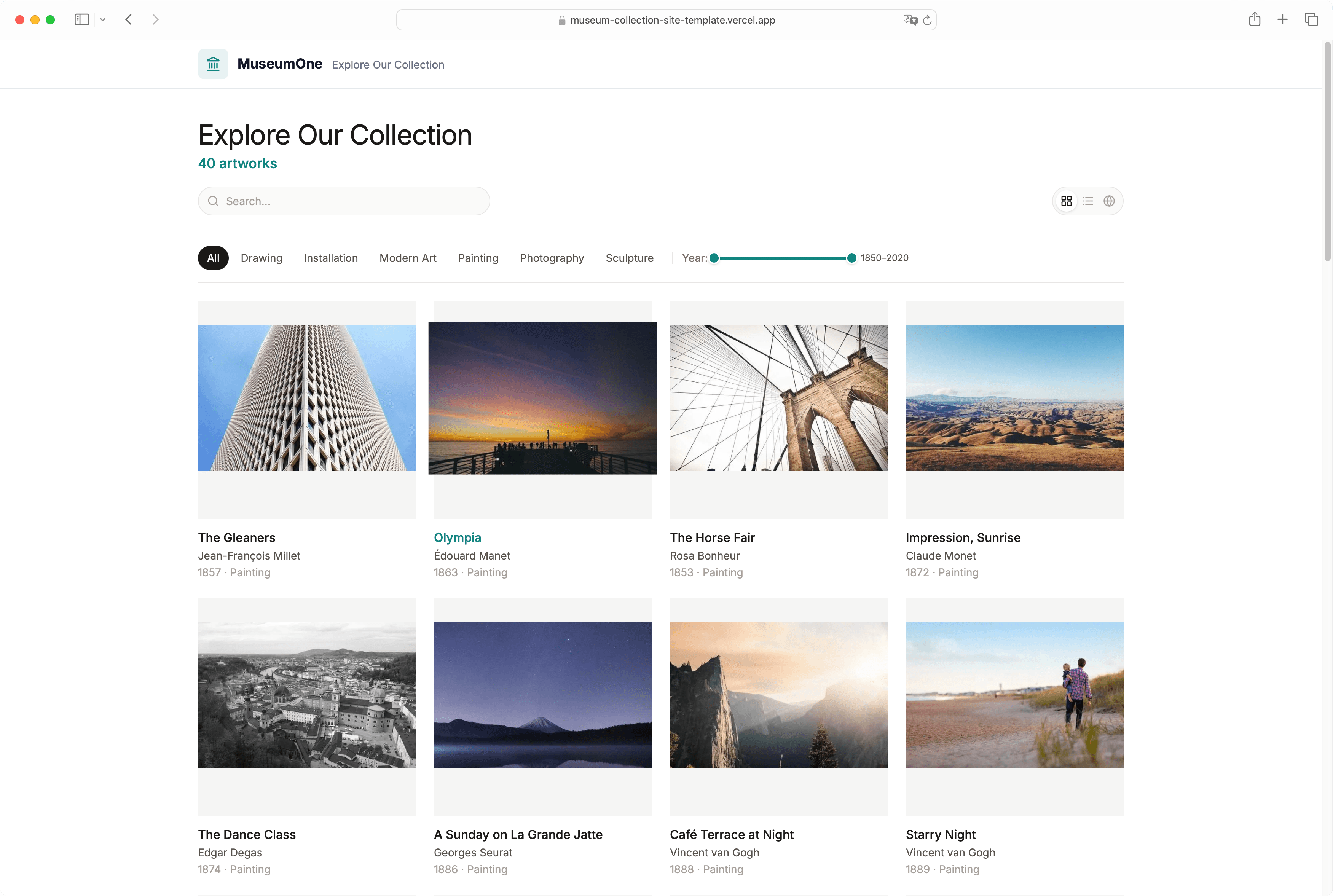Screen dimensions: 1333x896
Task: Click the 40 artworks link
Action: point(237,163)
